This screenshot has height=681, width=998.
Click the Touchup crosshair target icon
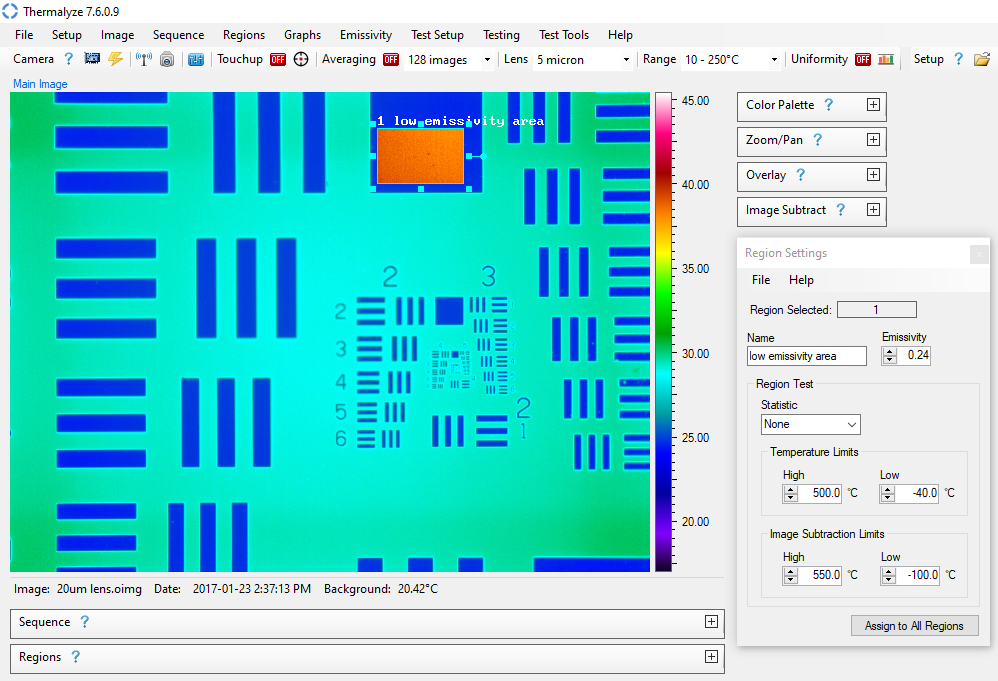pos(301,59)
